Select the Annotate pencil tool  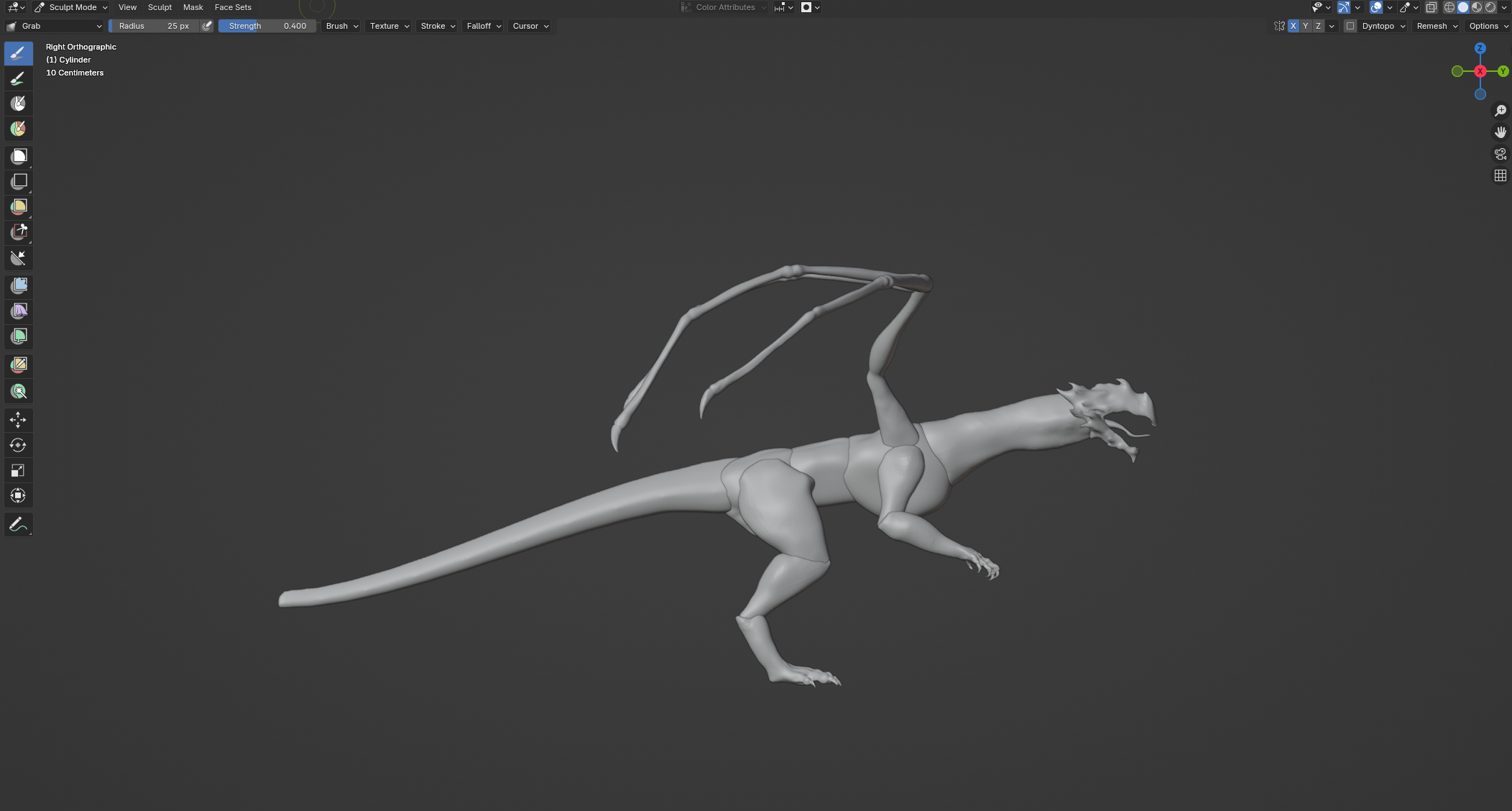coord(19,525)
